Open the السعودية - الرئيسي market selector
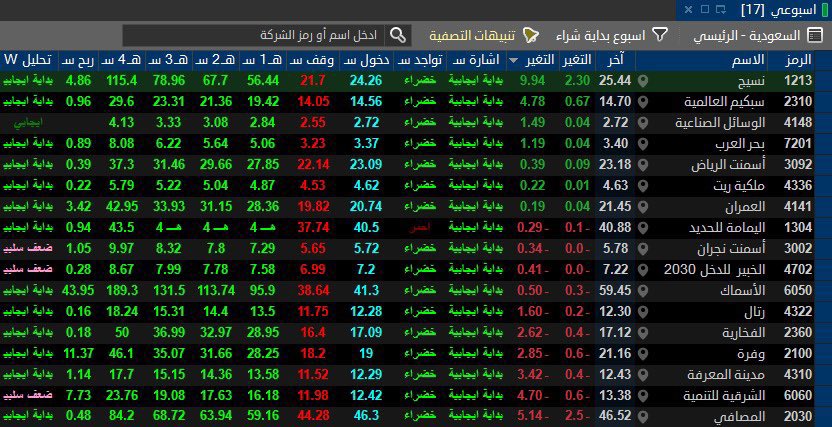Viewport: 832px width, 427px height. click(x=747, y=36)
